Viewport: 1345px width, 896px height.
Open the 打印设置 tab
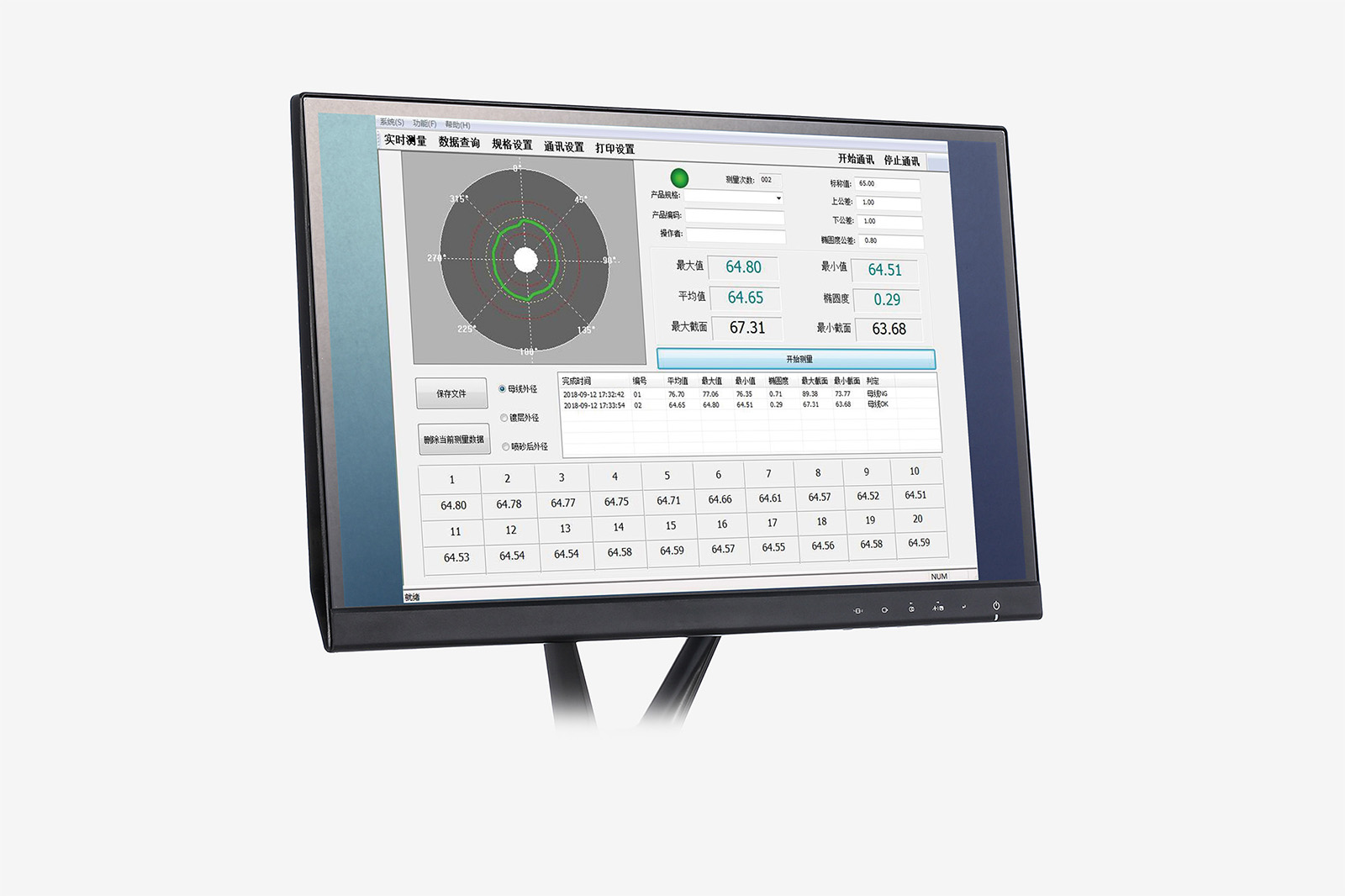coord(614,149)
